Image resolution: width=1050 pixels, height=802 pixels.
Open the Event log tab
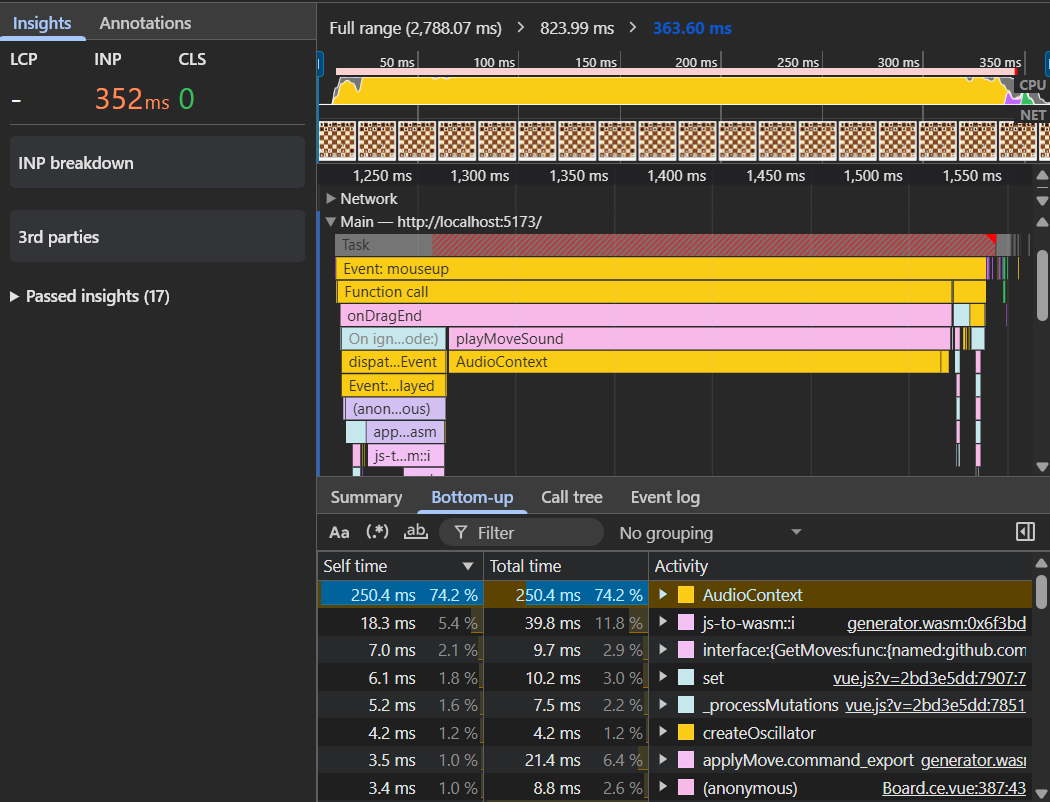pyautogui.click(x=665, y=497)
